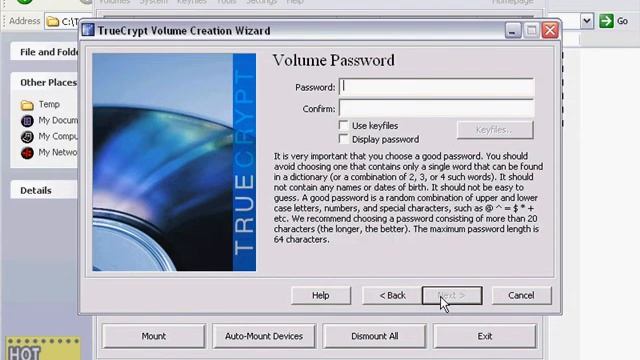The image size is (640, 360).
Task: Open My Documents icon in Other Places
Action: 27,121
